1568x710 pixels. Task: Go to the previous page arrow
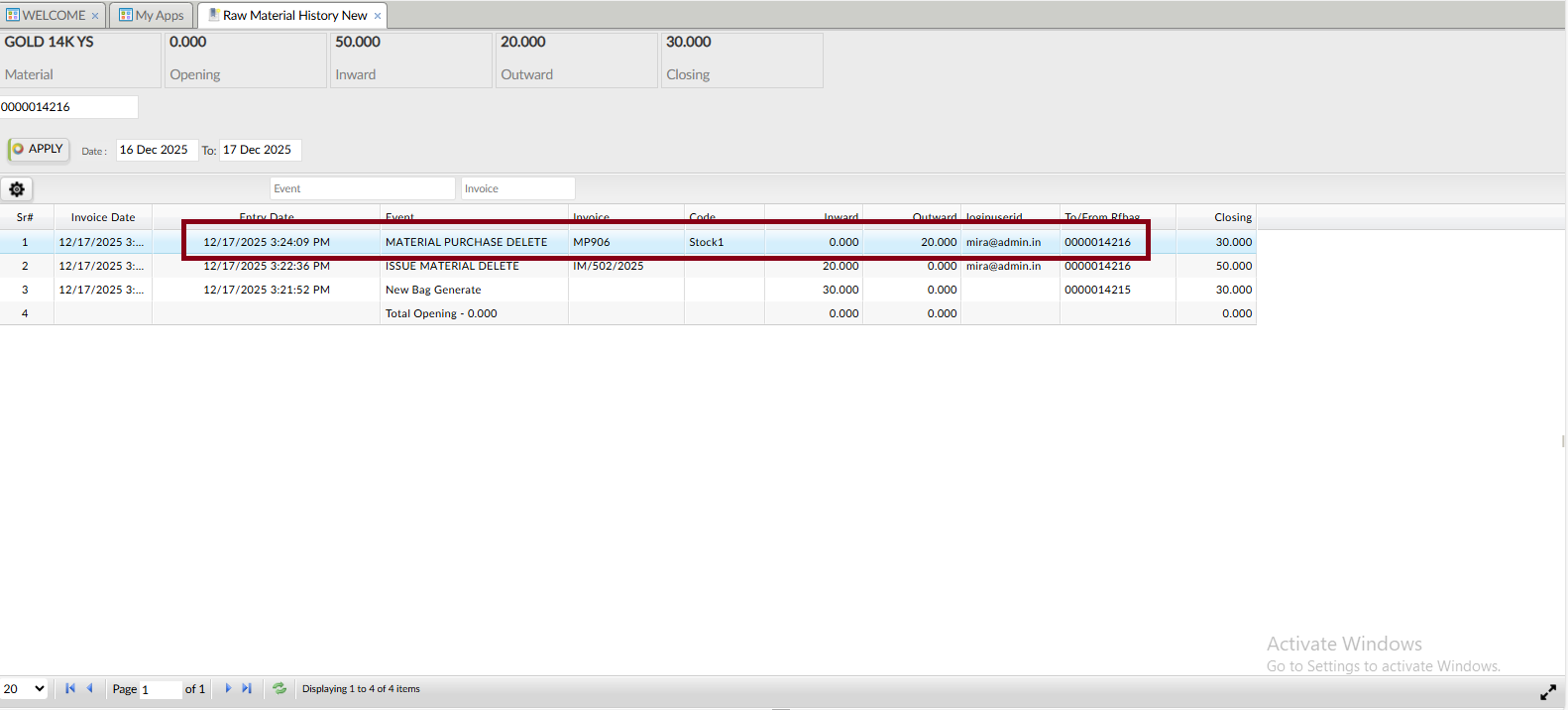pyautogui.click(x=89, y=688)
